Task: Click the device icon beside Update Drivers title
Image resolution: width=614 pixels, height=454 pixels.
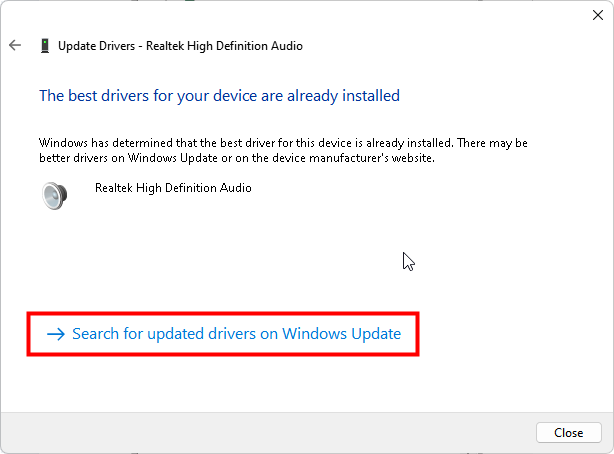Action: click(x=45, y=46)
